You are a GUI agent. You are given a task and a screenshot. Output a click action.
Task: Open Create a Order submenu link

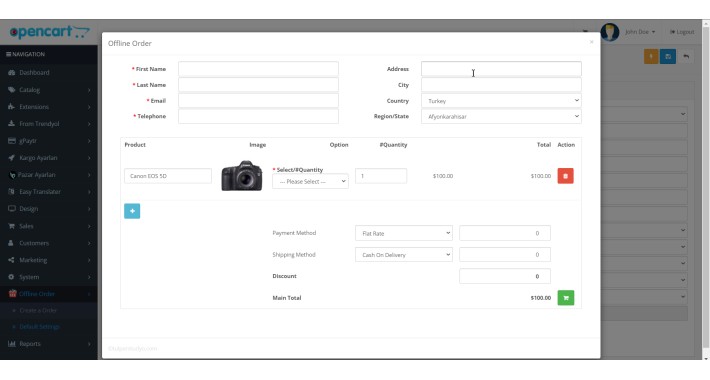38,310
